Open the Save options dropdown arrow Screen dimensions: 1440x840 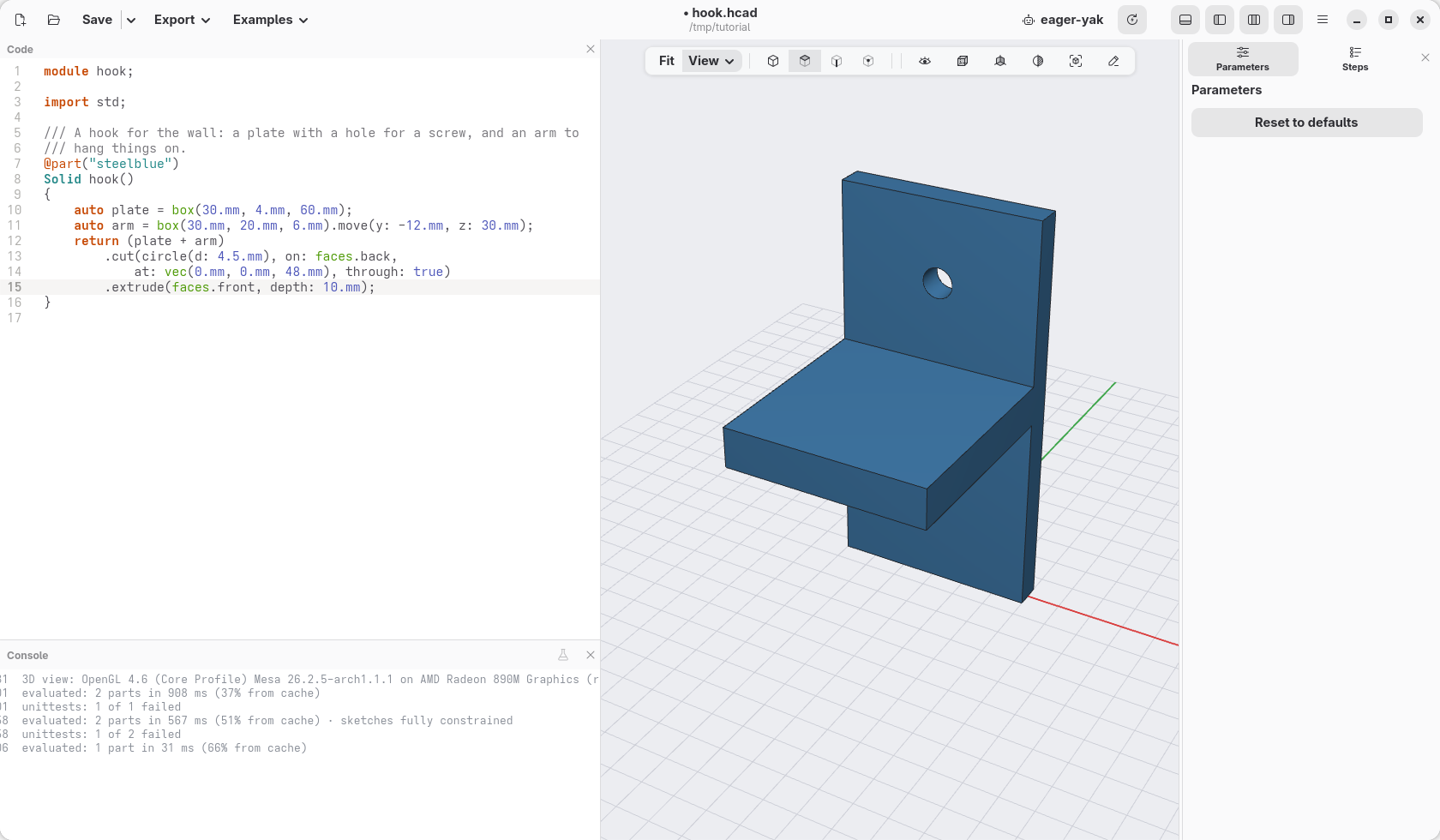(131, 20)
